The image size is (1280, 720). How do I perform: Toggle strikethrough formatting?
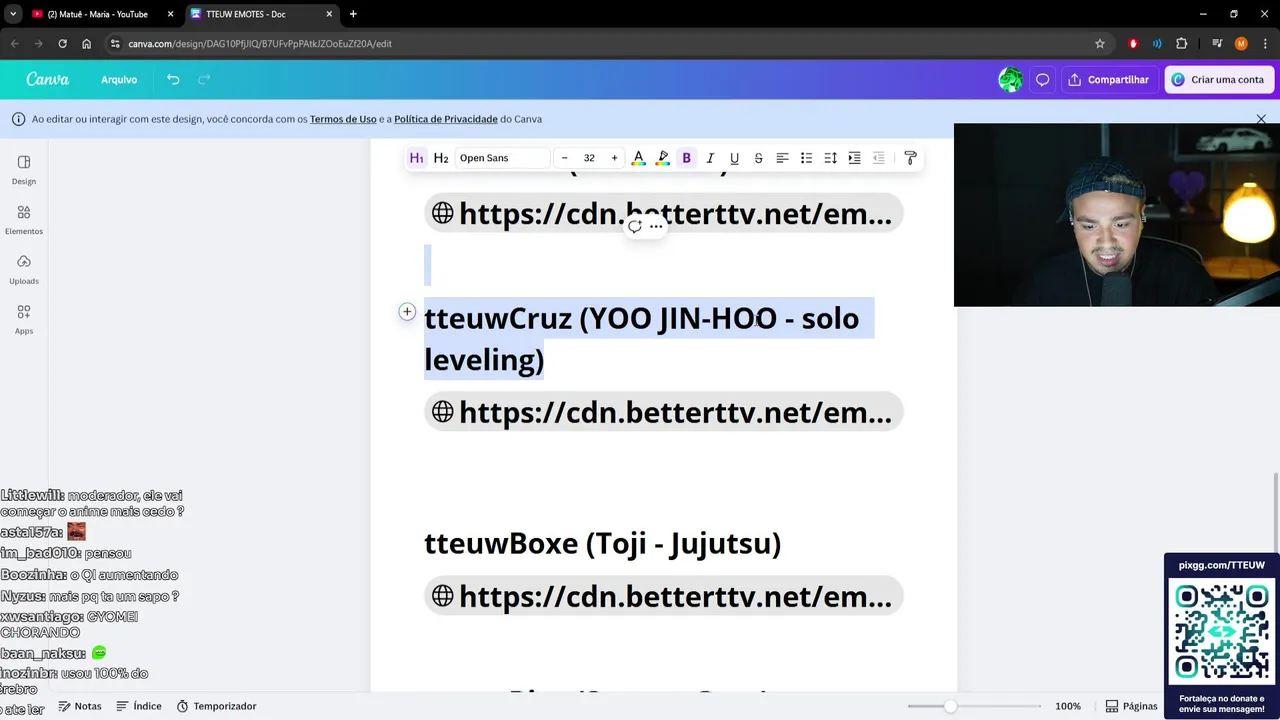758,158
